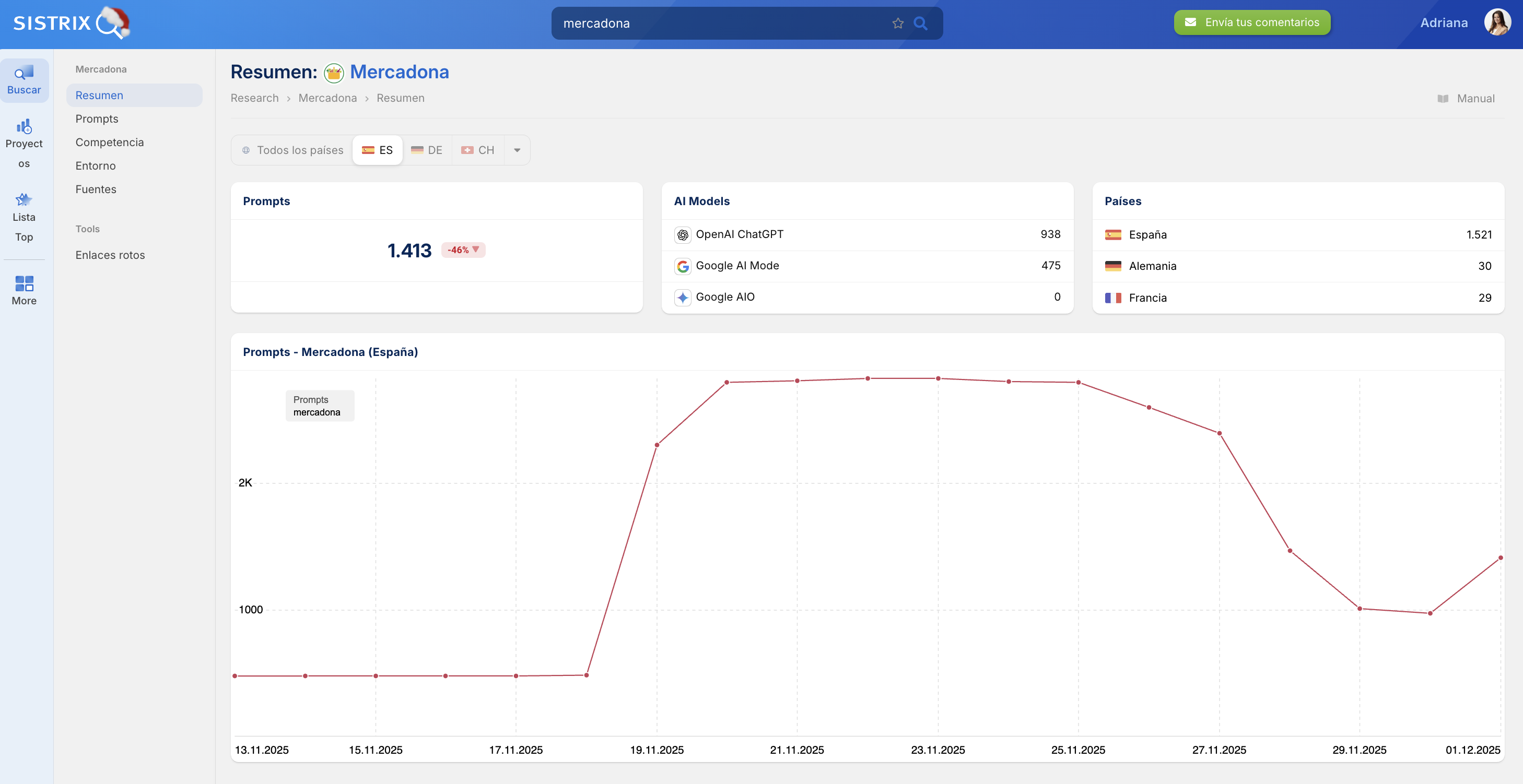The height and width of the screenshot is (784, 1523).
Task: Click the search magnifier icon
Action: click(x=920, y=23)
